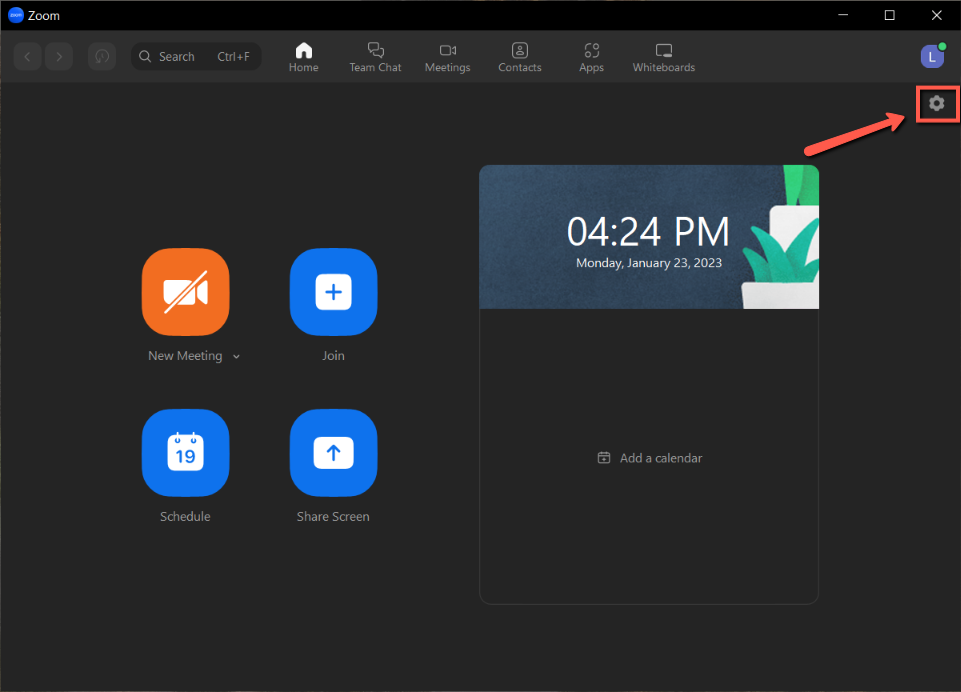Open the profile avatar menu

point(932,57)
